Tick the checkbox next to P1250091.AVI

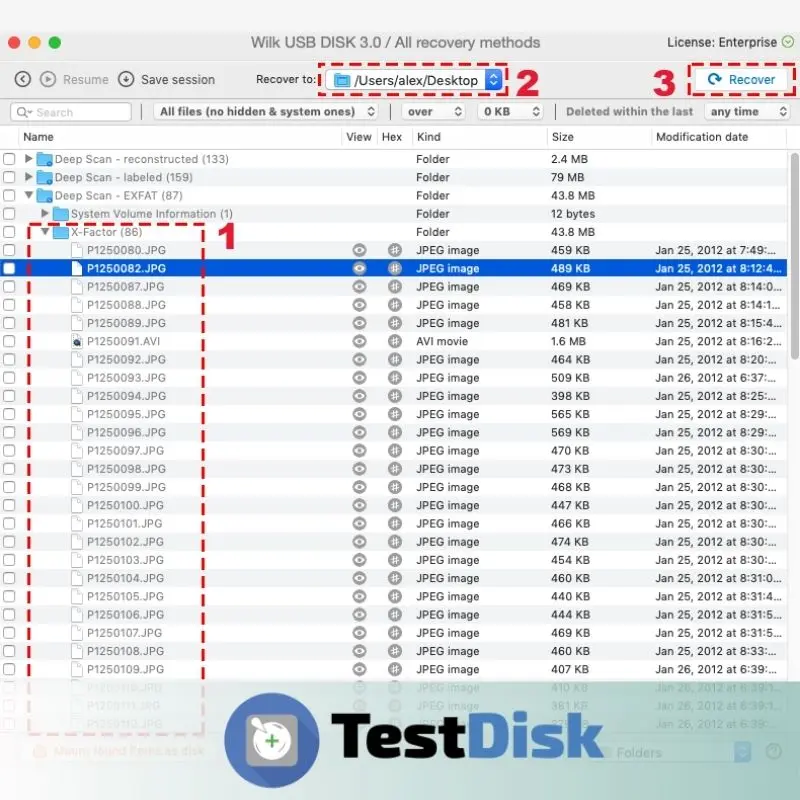[x=9, y=341]
